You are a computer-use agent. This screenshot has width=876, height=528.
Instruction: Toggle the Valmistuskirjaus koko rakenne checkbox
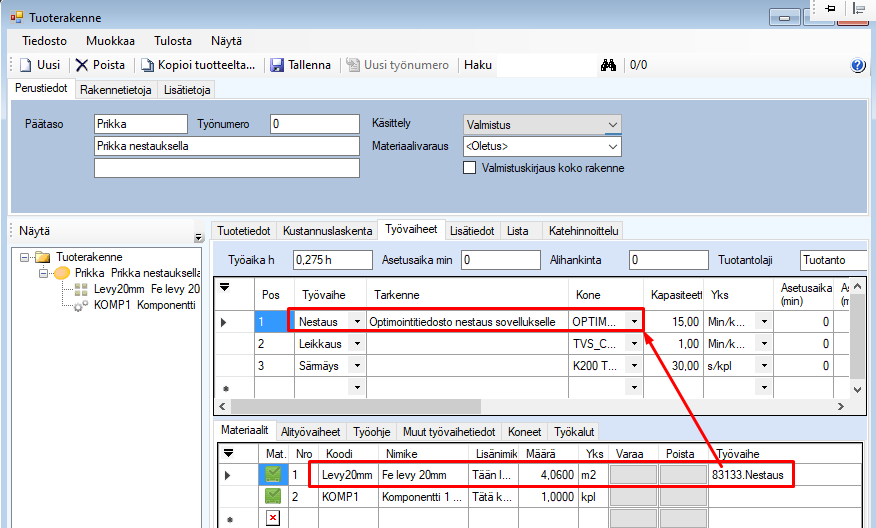[470, 168]
